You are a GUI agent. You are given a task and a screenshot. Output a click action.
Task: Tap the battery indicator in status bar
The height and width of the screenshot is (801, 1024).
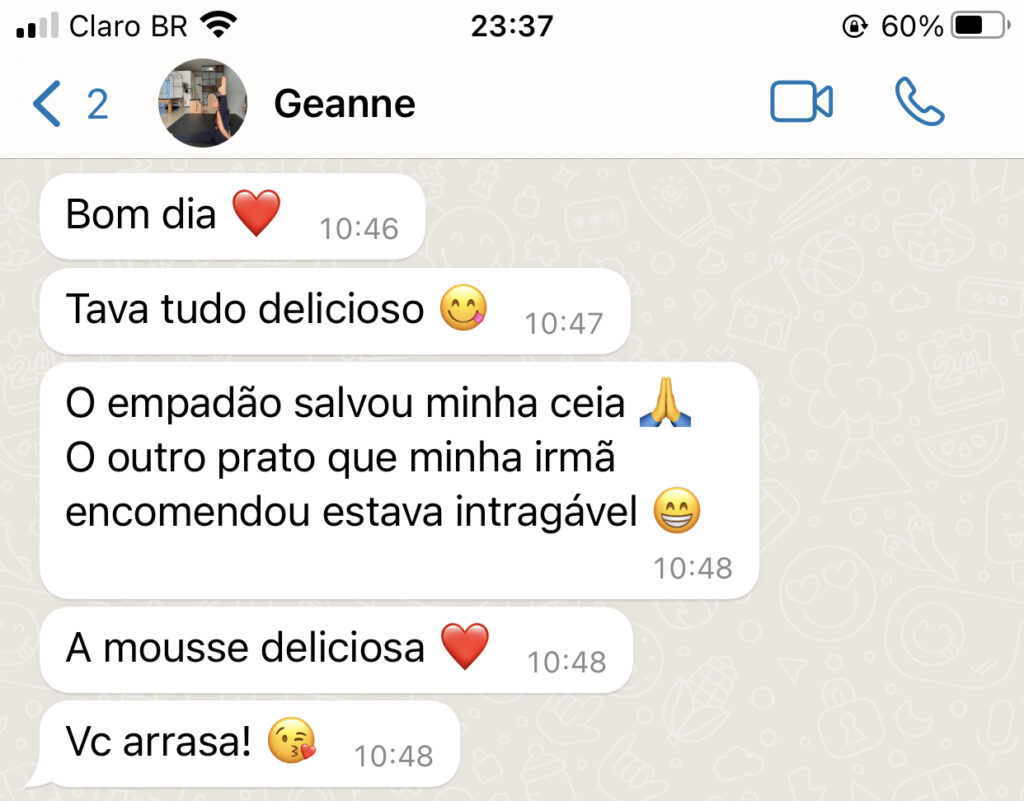(980, 26)
